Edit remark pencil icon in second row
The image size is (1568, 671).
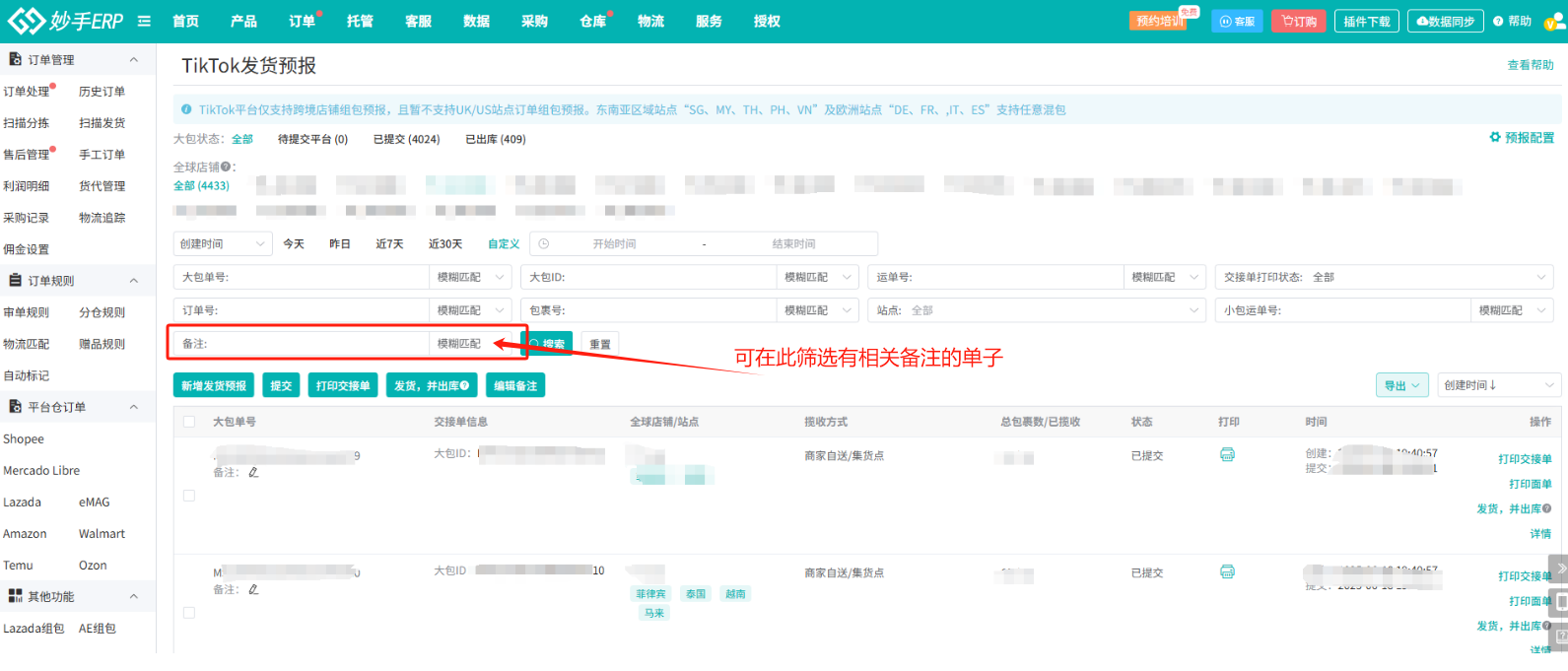[x=253, y=589]
